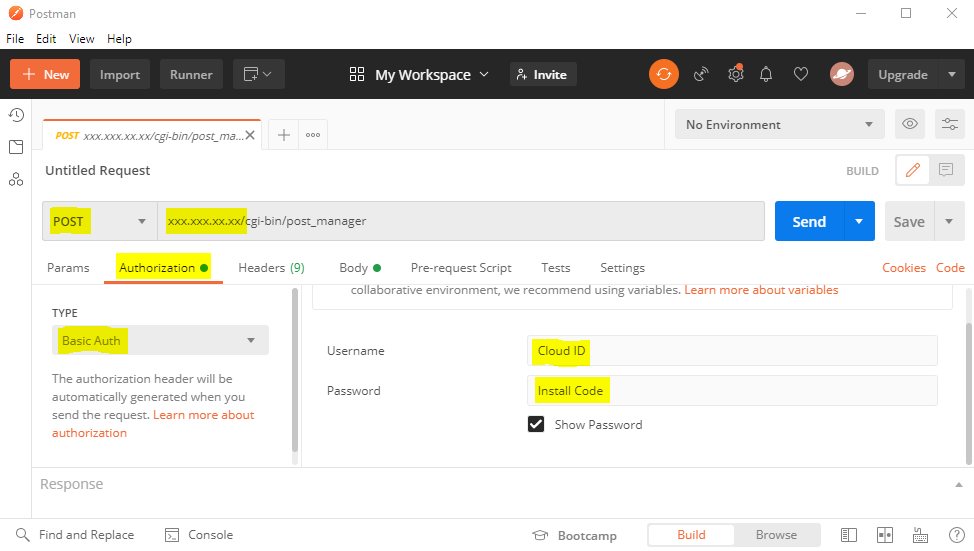
Task: Switch to the Params tab
Action: pyautogui.click(x=68, y=268)
